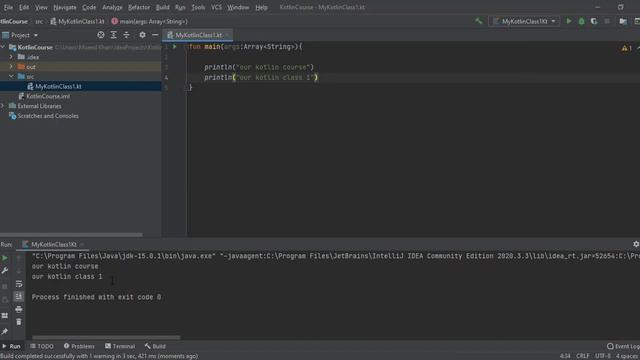Image resolution: width=640 pixels, height=360 pixels.
Task: Open the Refactor menu
Action: click(x=139, y=7)
